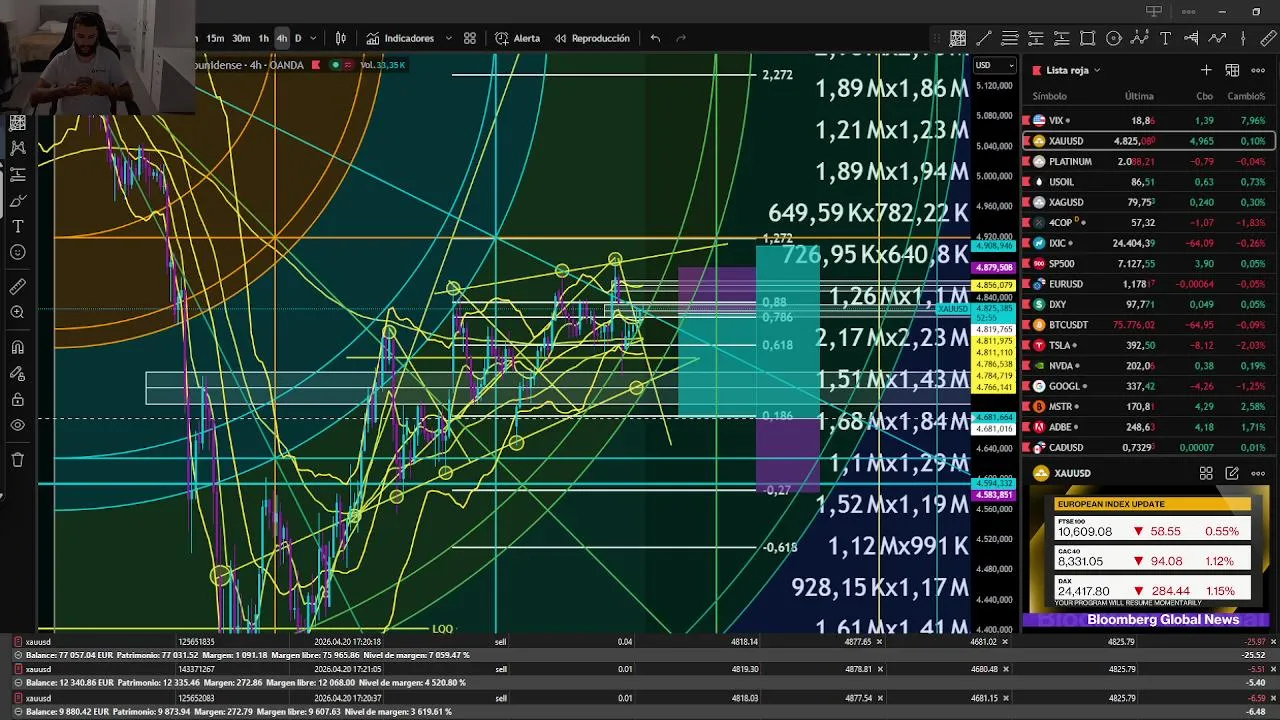This screenshot has width=1280, height=720.
Task: Activate the zoom-in tool in sidebar
Action: click(17, 313)
